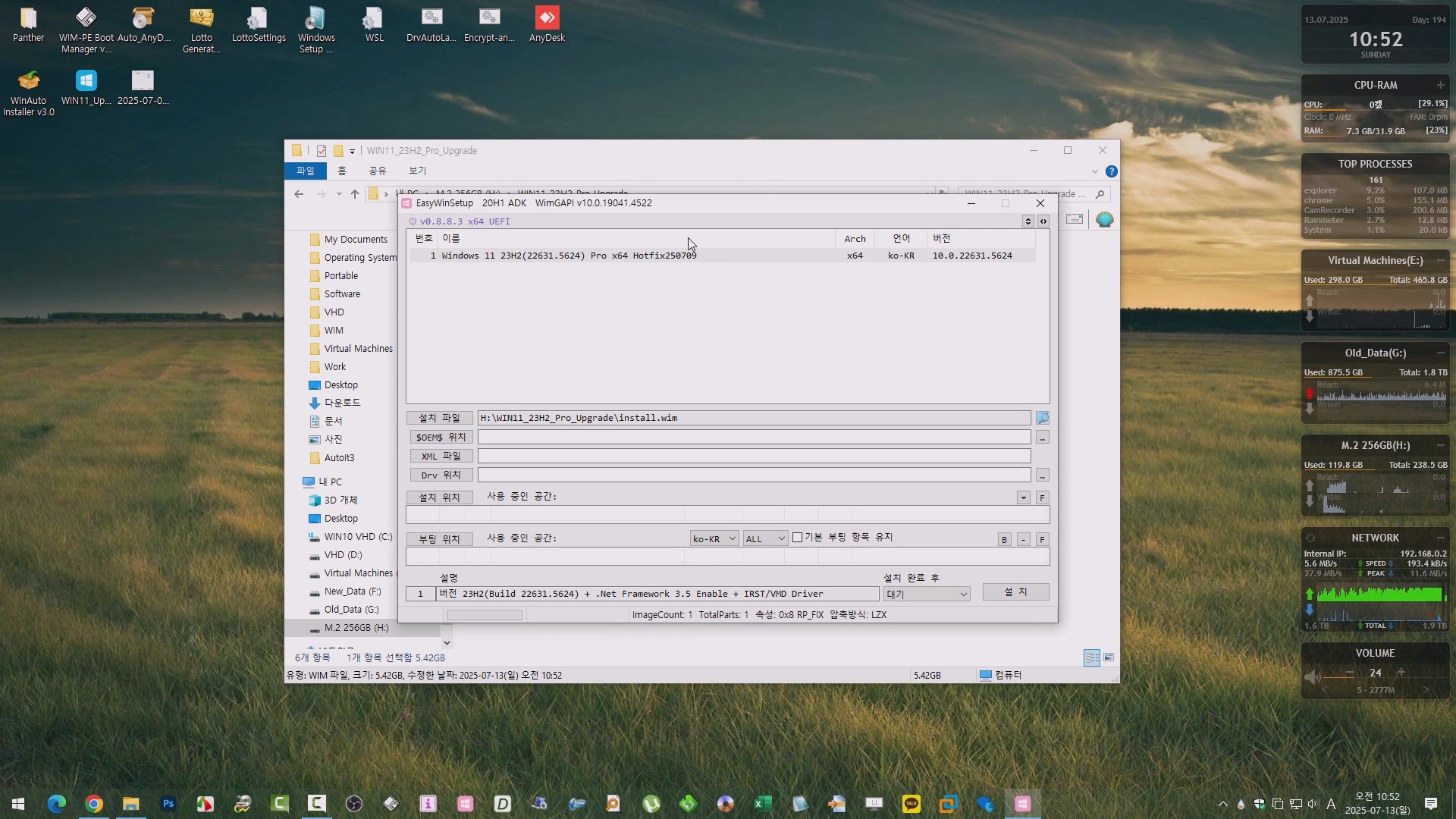The width and height of the screenshot is (1456, 819).
Task: Open the ALL boot option dropdown
Action: (764, 538)
